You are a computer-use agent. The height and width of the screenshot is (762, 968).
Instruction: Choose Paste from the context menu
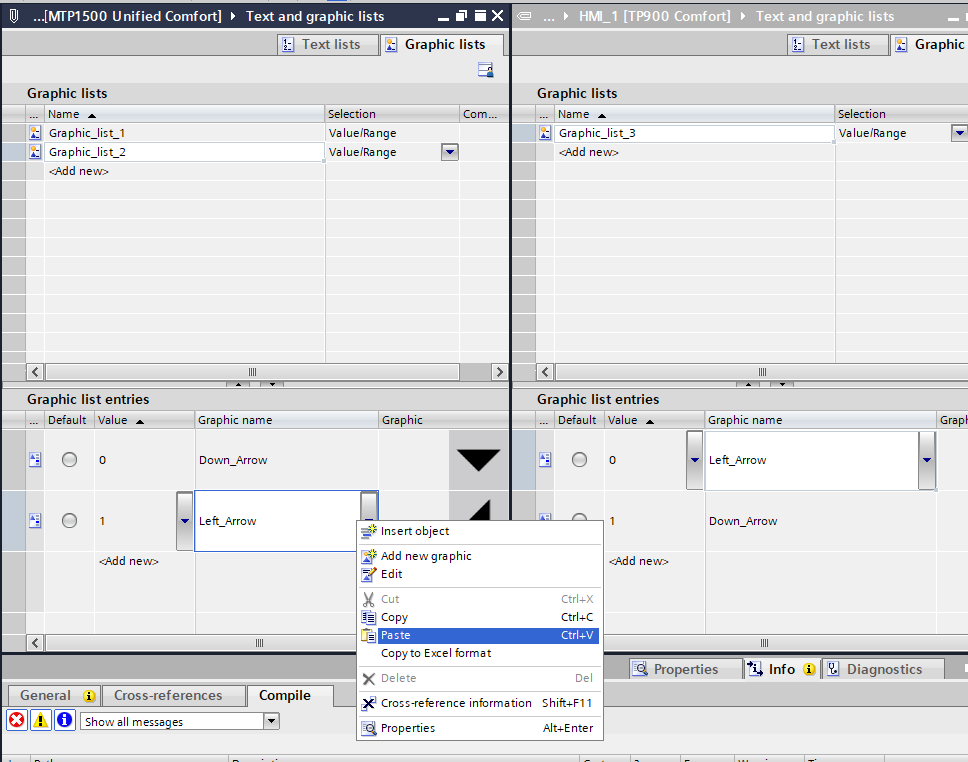479,635
